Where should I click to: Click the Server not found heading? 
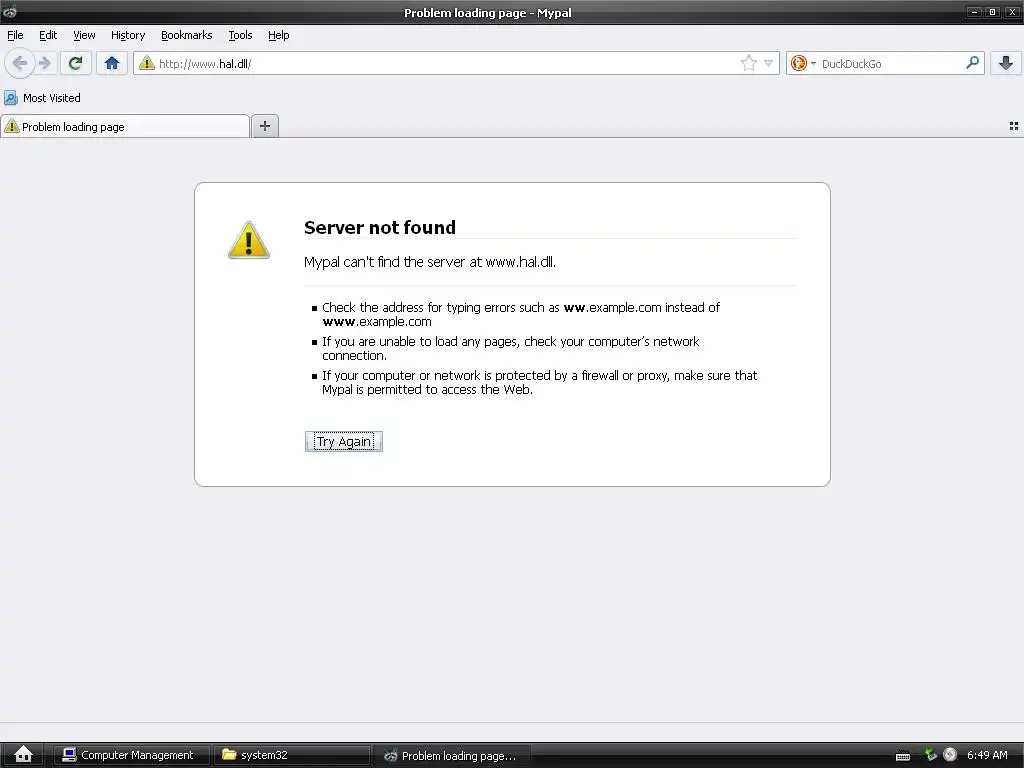click(380, 227)
